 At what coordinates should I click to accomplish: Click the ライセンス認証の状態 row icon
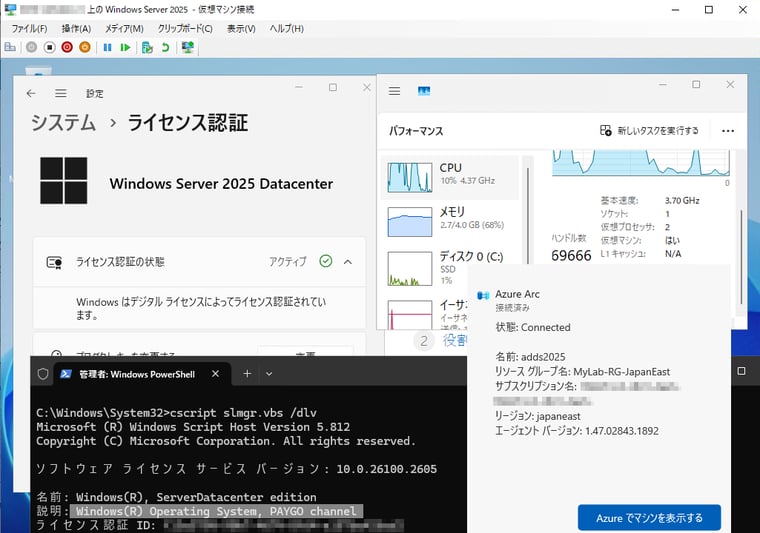(x=54, y=262)
